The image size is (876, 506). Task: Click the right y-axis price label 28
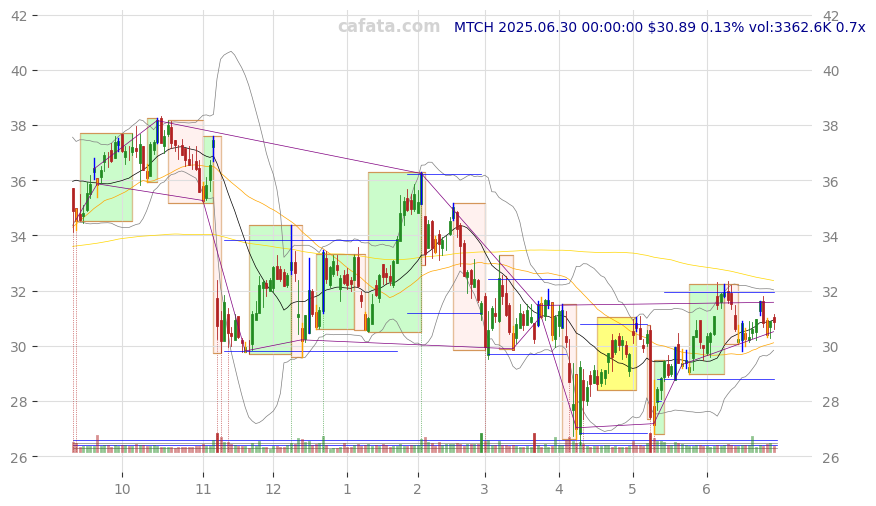(x=831, y=402)
